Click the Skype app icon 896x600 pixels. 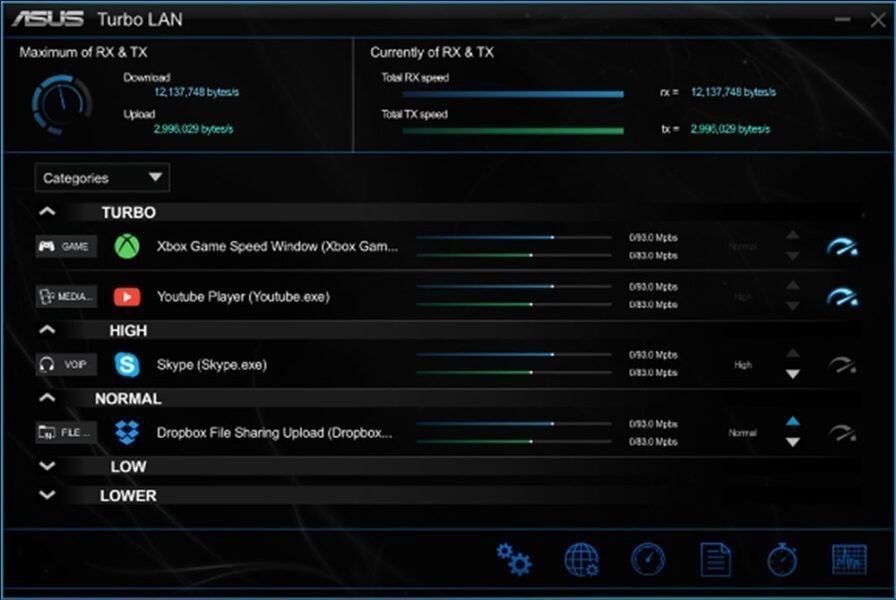coord(127,365)
